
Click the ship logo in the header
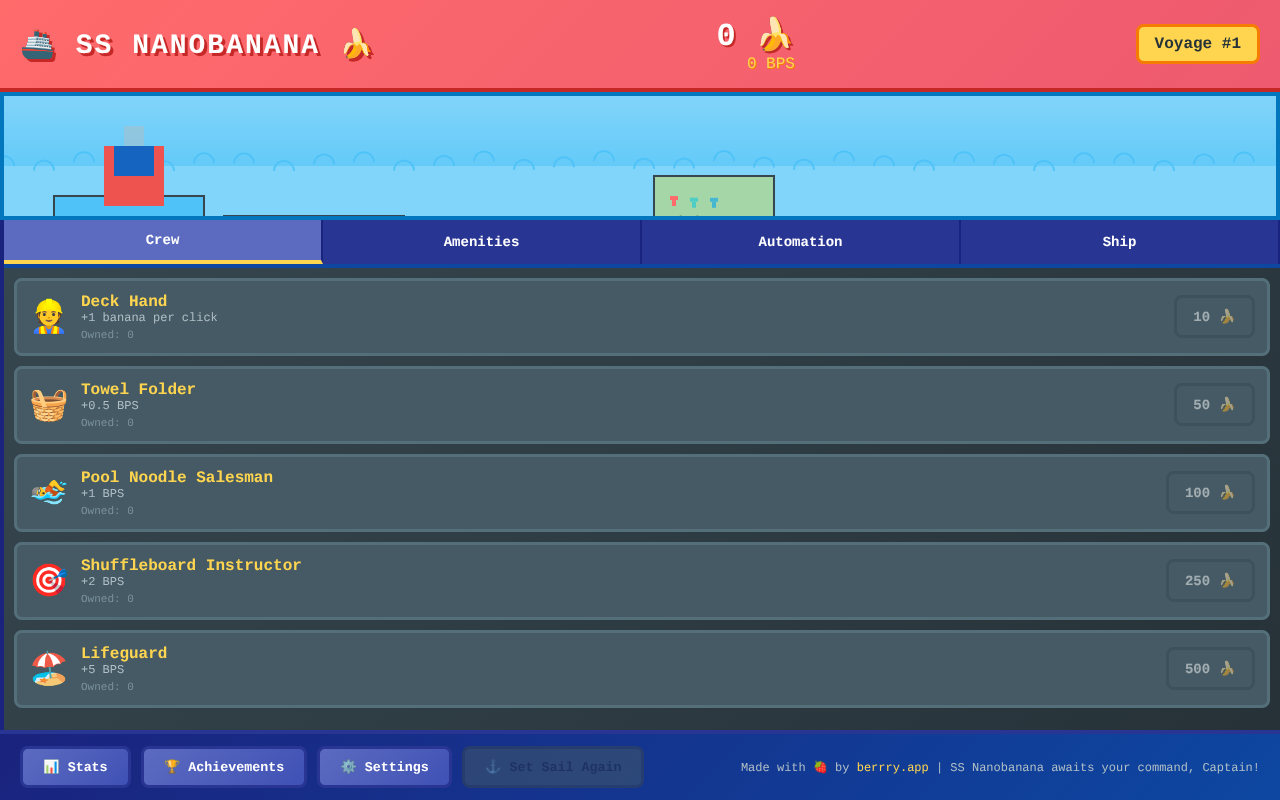coord(38,43)
